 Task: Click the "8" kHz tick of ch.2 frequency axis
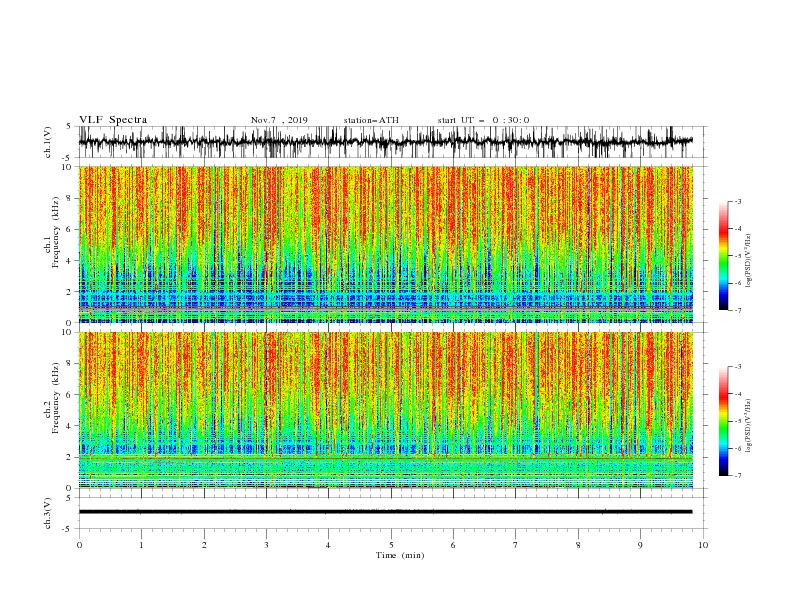pos(69,364)
